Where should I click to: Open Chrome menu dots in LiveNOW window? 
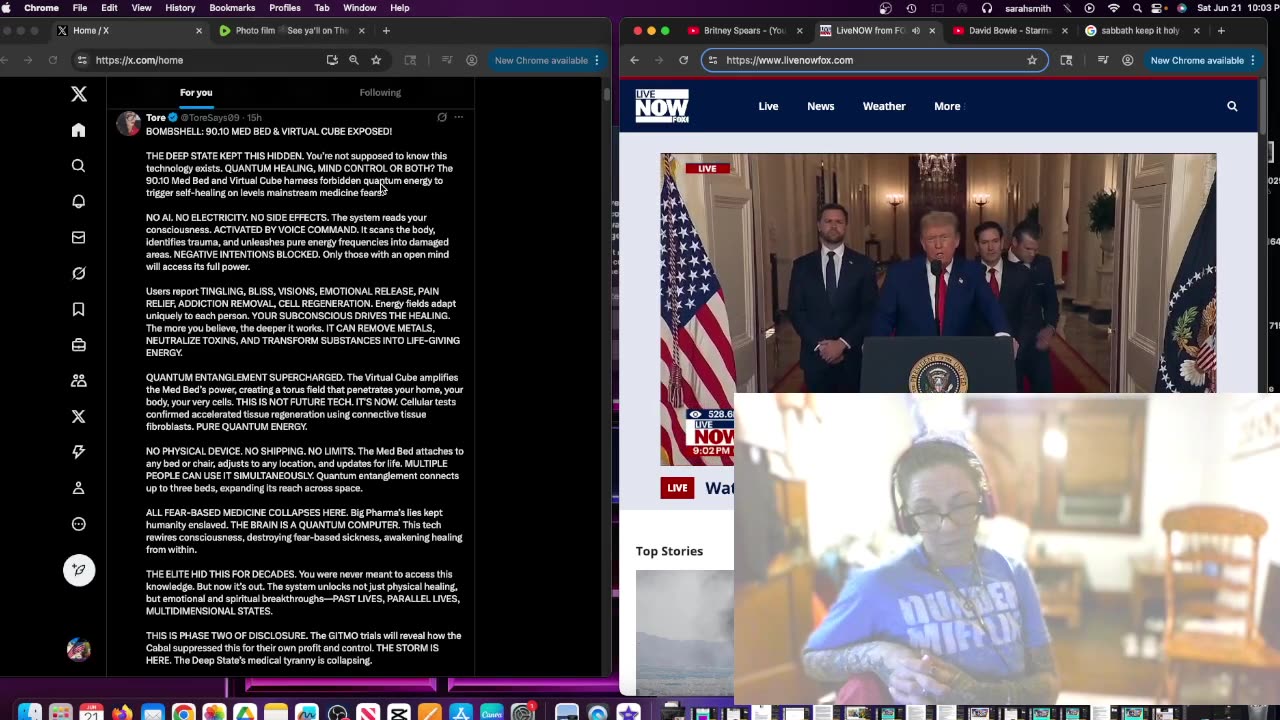pyautogui.click(x=1253, y=60)
